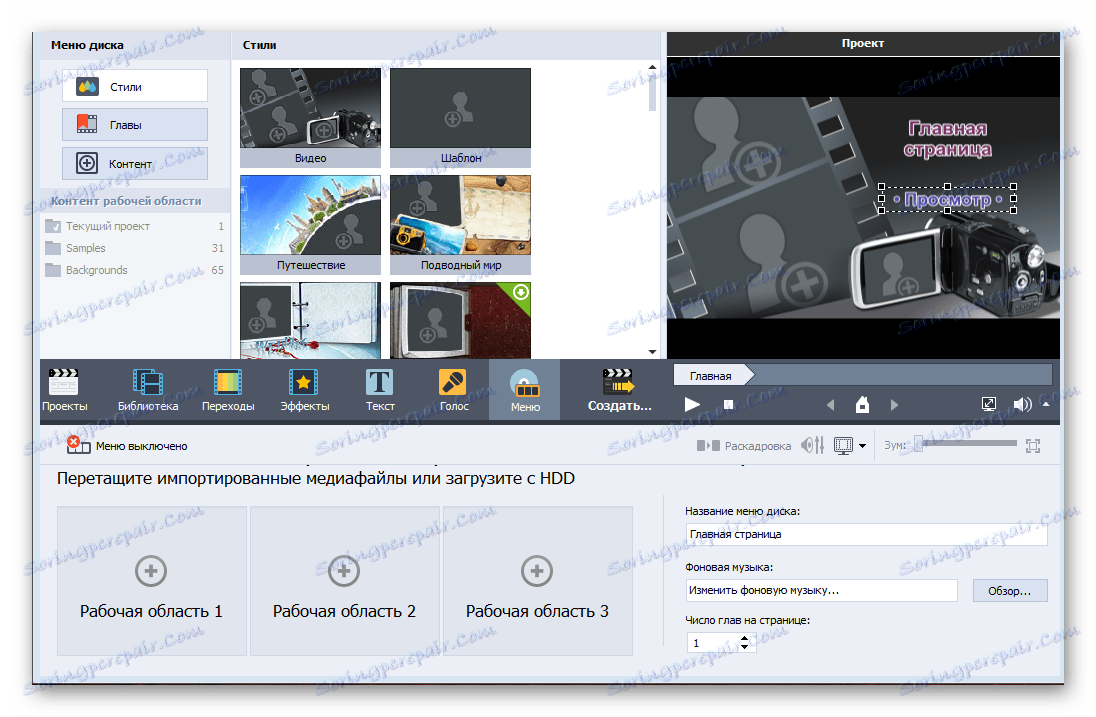Open the display mode dropdown arrow

coord(864,446)
